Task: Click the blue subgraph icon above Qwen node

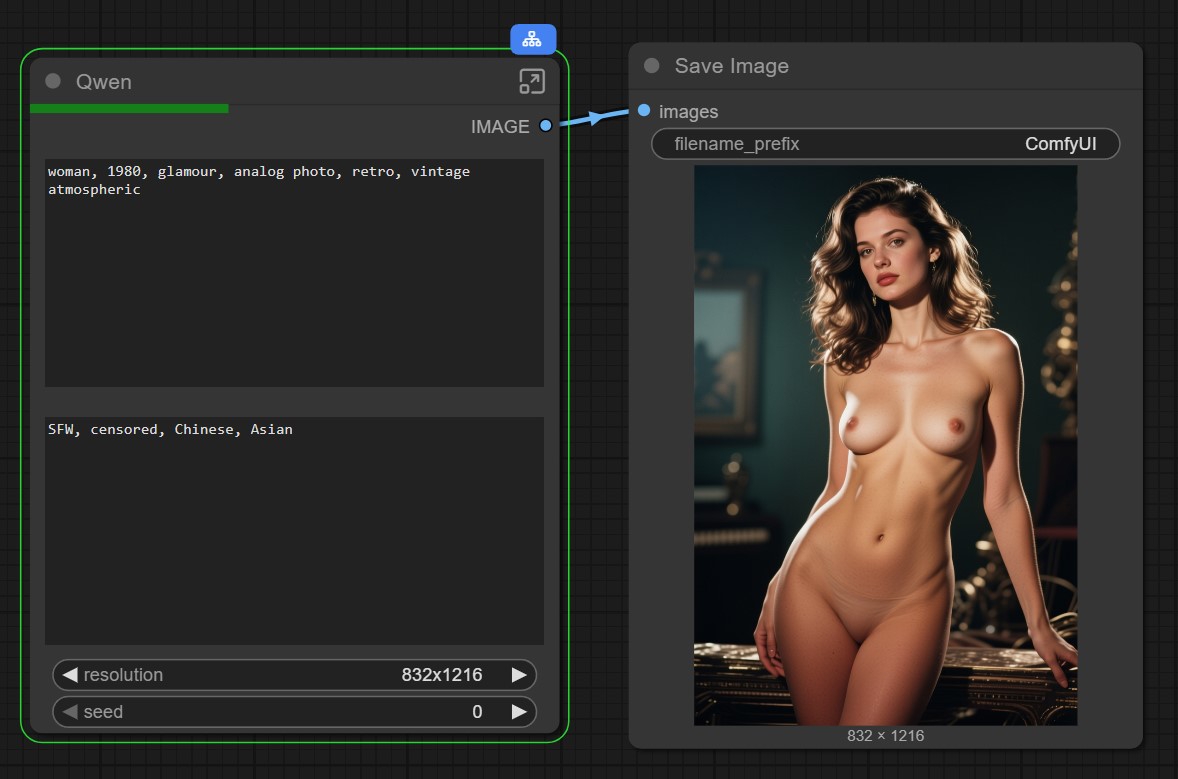Action: 533,39
